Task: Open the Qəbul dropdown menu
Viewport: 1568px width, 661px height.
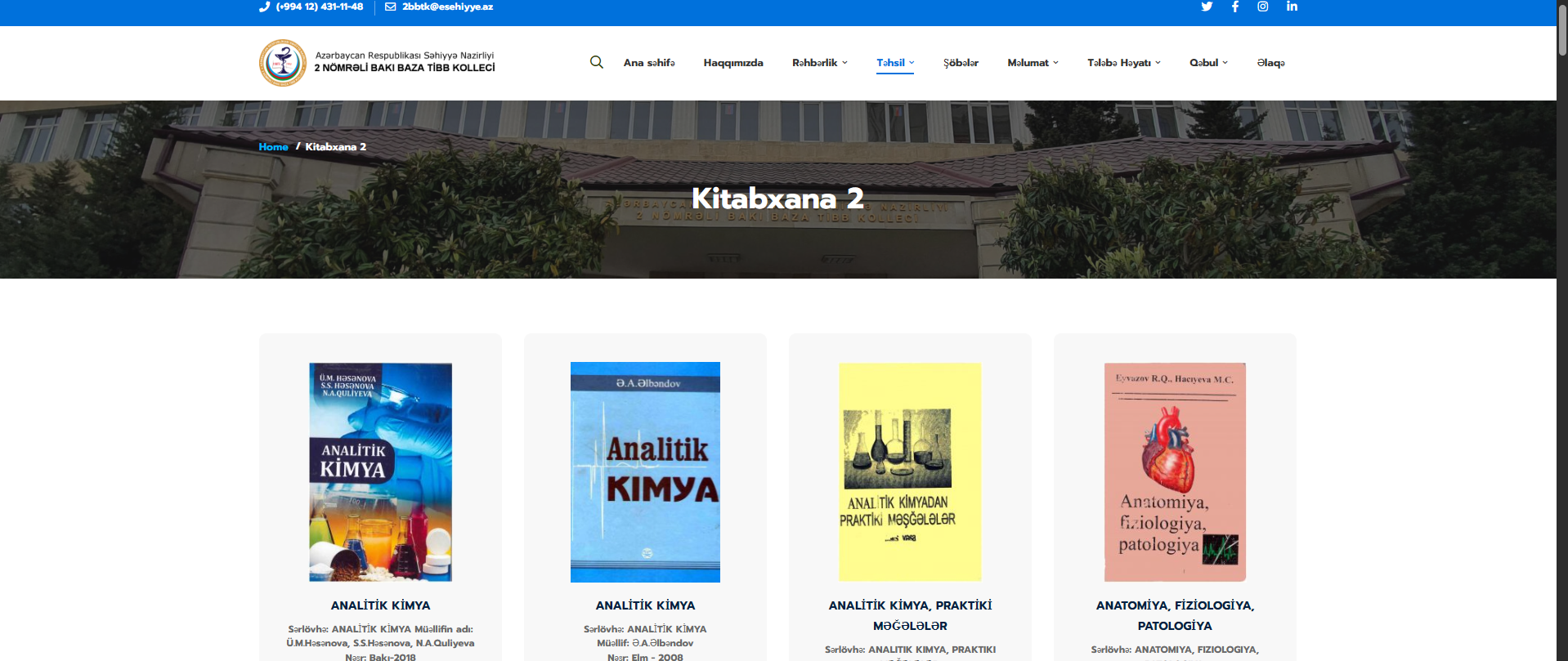Action: coord(1208,63)
